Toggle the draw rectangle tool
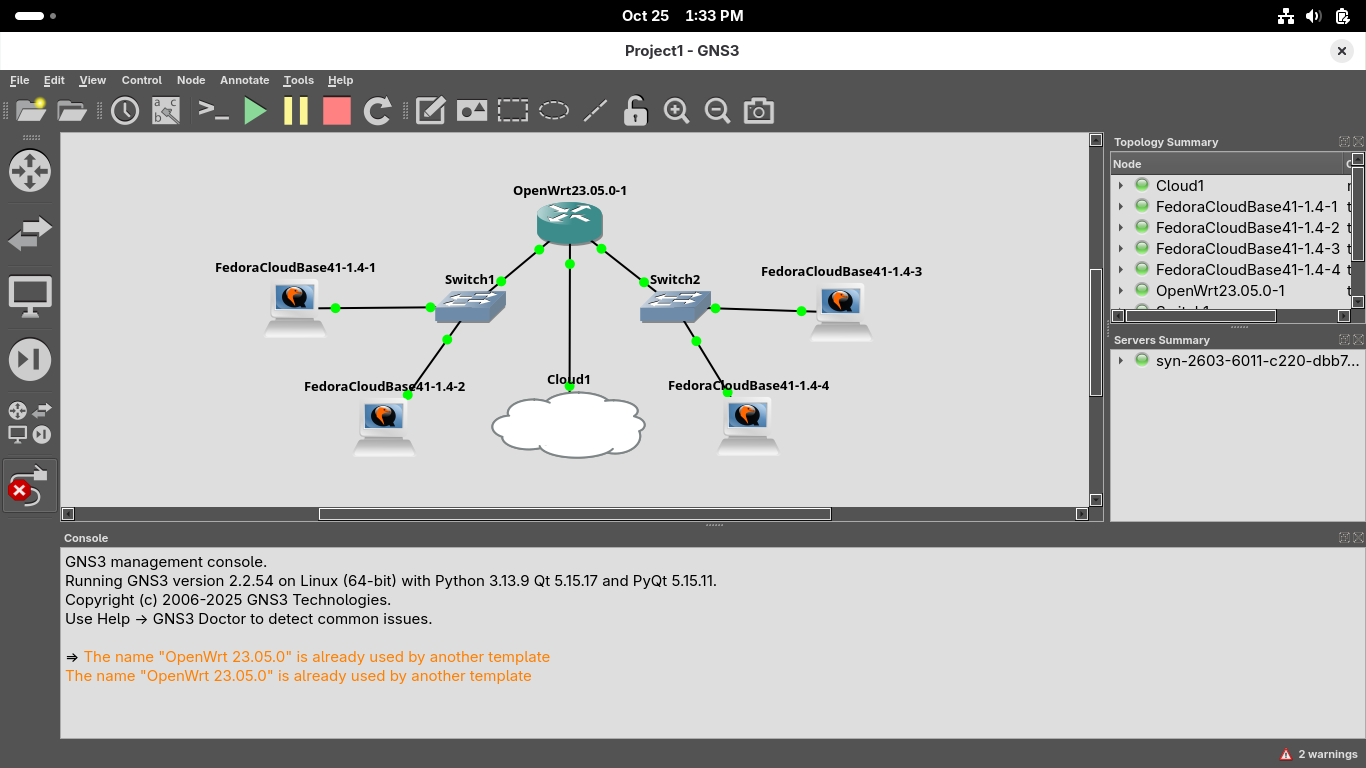1366x768 pixels. [513, 111]
